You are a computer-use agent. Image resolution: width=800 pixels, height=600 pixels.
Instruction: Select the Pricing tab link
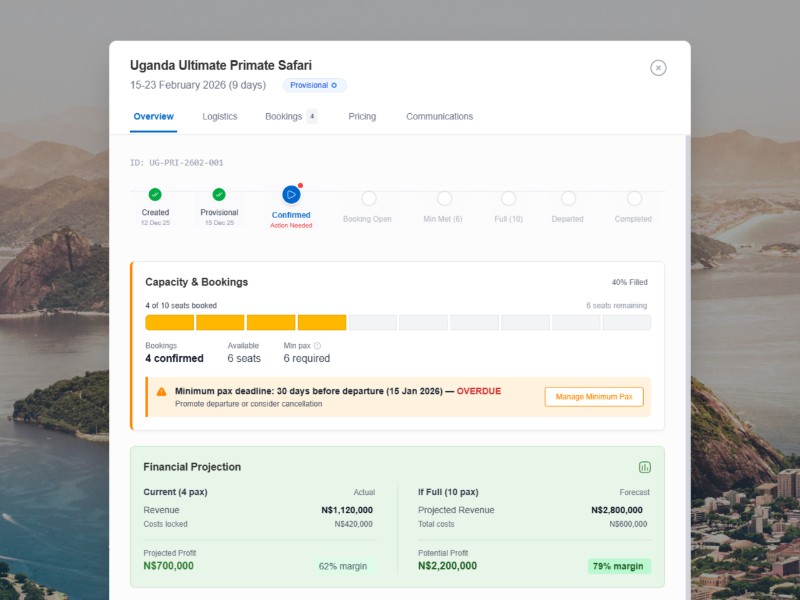(361, 116)
